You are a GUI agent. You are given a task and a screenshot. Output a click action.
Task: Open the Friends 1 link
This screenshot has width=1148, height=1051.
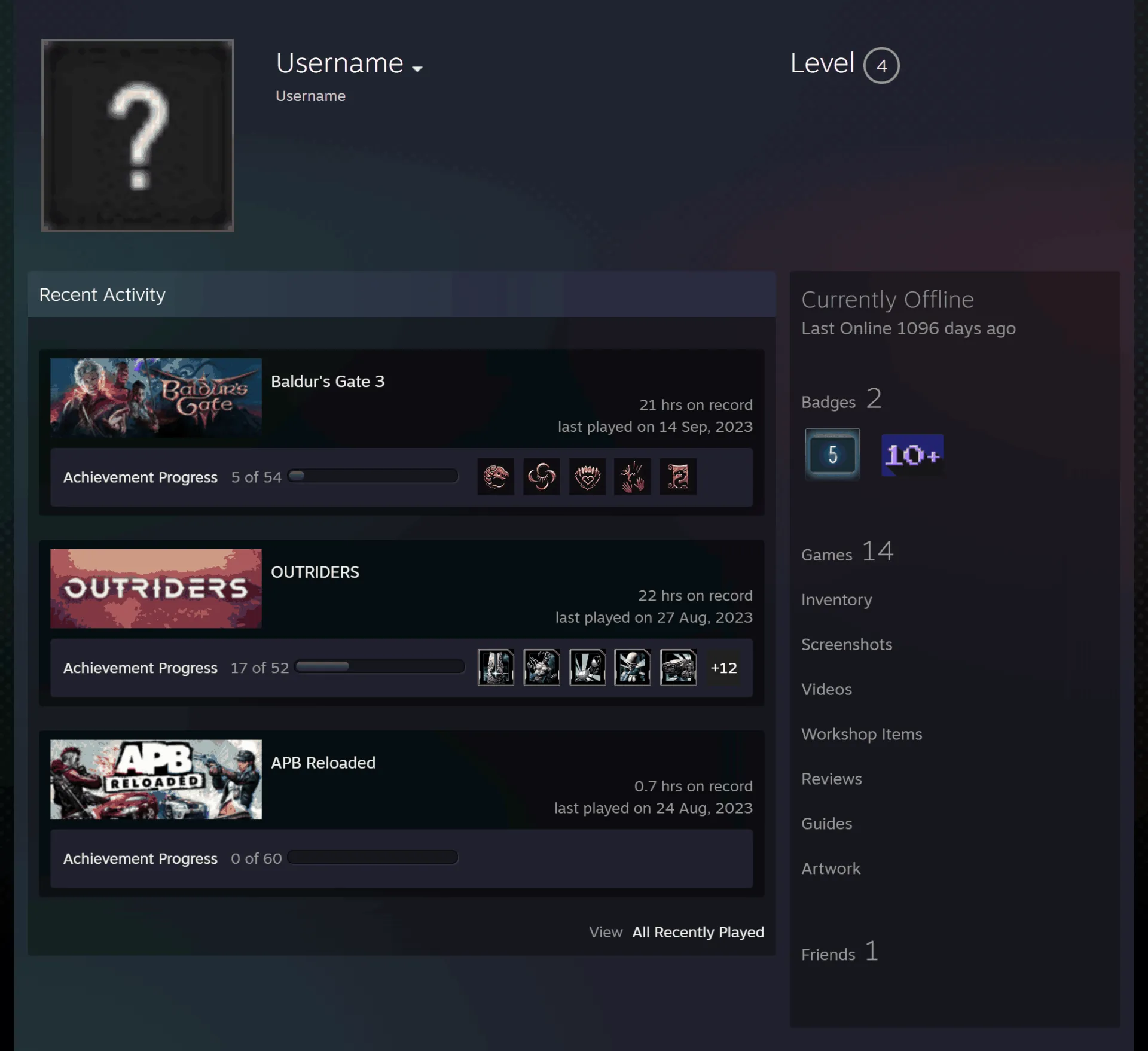pyautogui.click(x=840, y=951)
